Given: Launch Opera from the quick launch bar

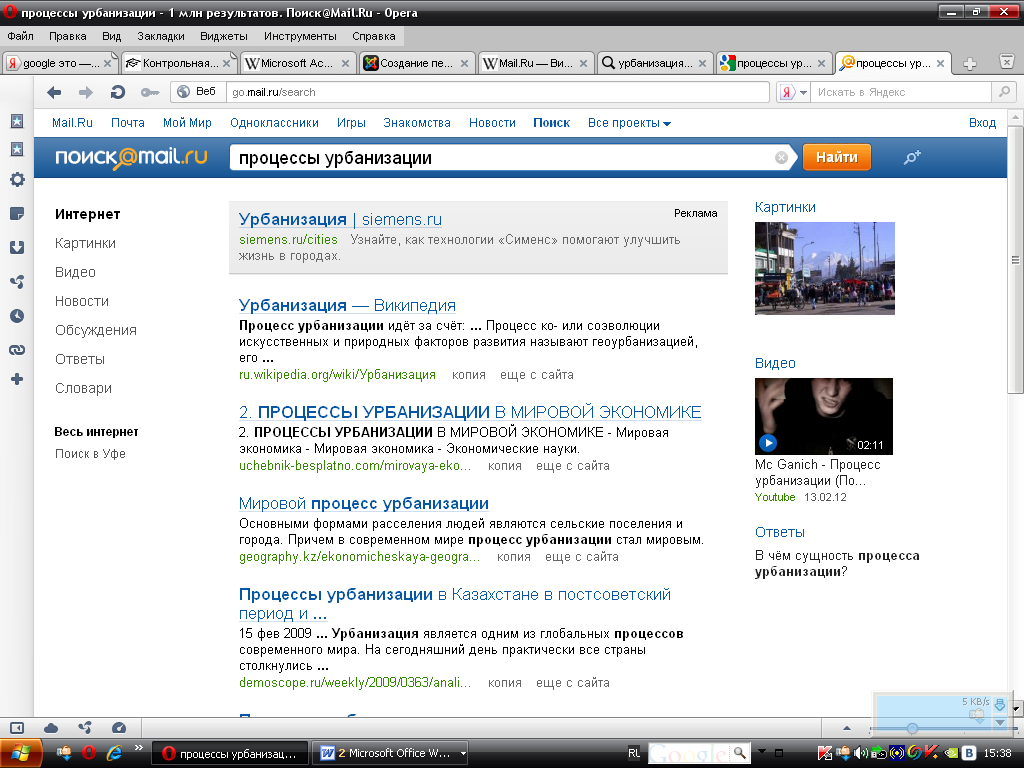Looking at the screenshot, I should [89, 752].
